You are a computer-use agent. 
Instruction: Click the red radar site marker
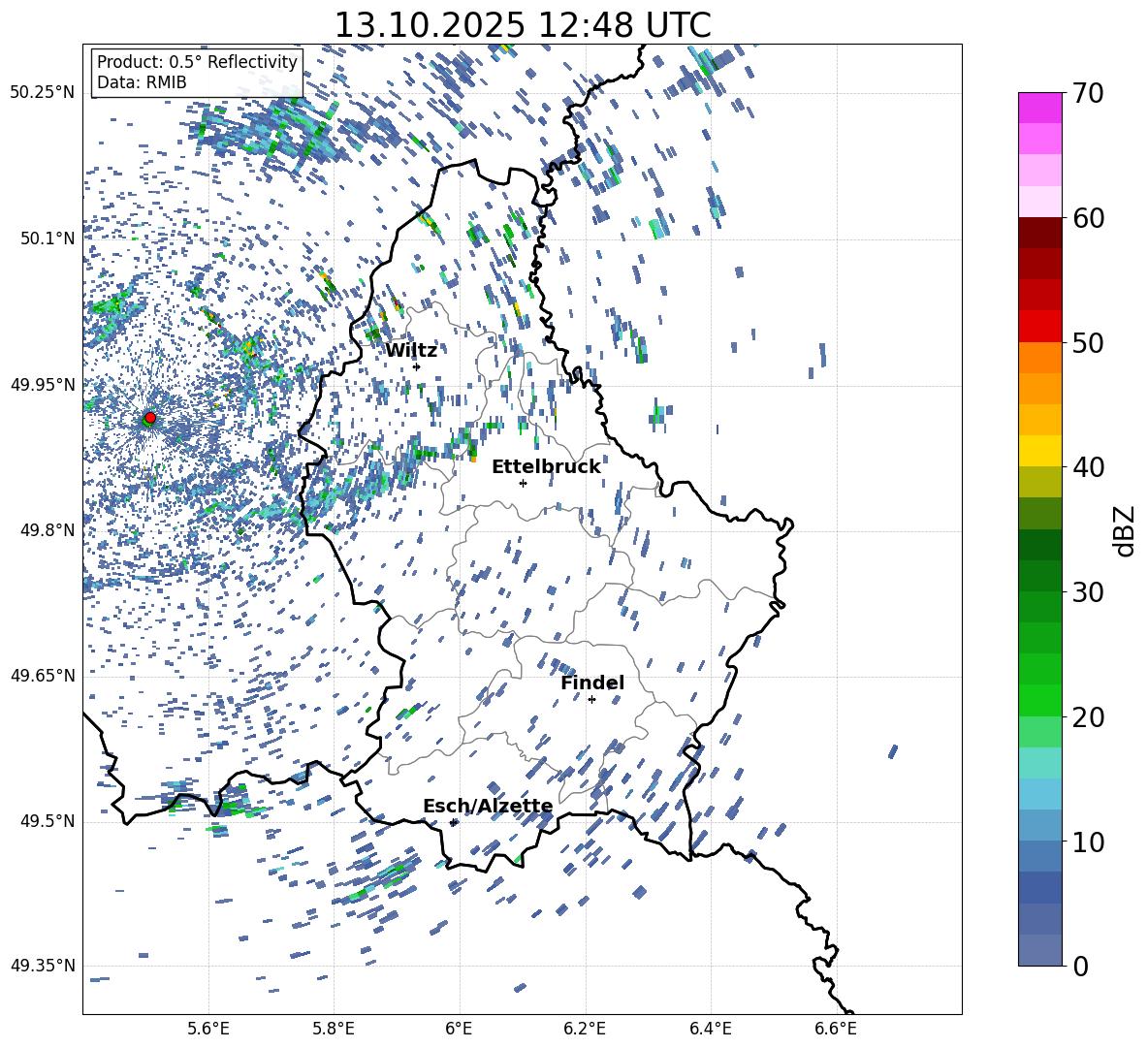[149, 418]
